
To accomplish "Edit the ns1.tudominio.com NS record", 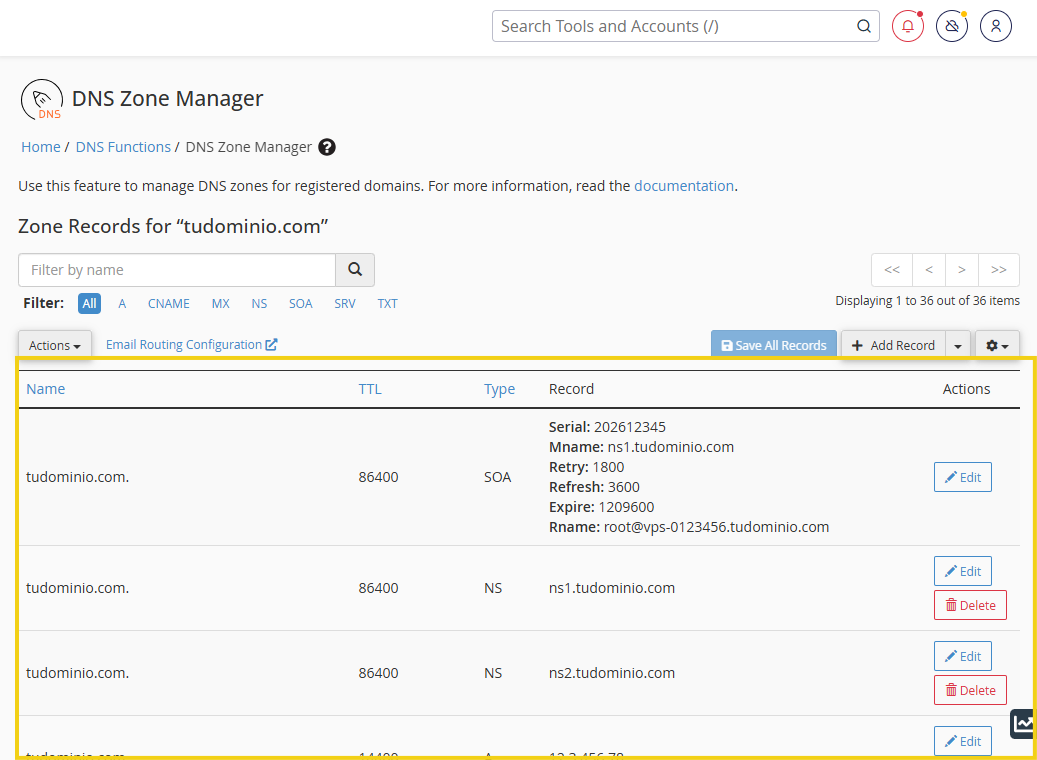I will pyautogui.click(x=963, y=571).
